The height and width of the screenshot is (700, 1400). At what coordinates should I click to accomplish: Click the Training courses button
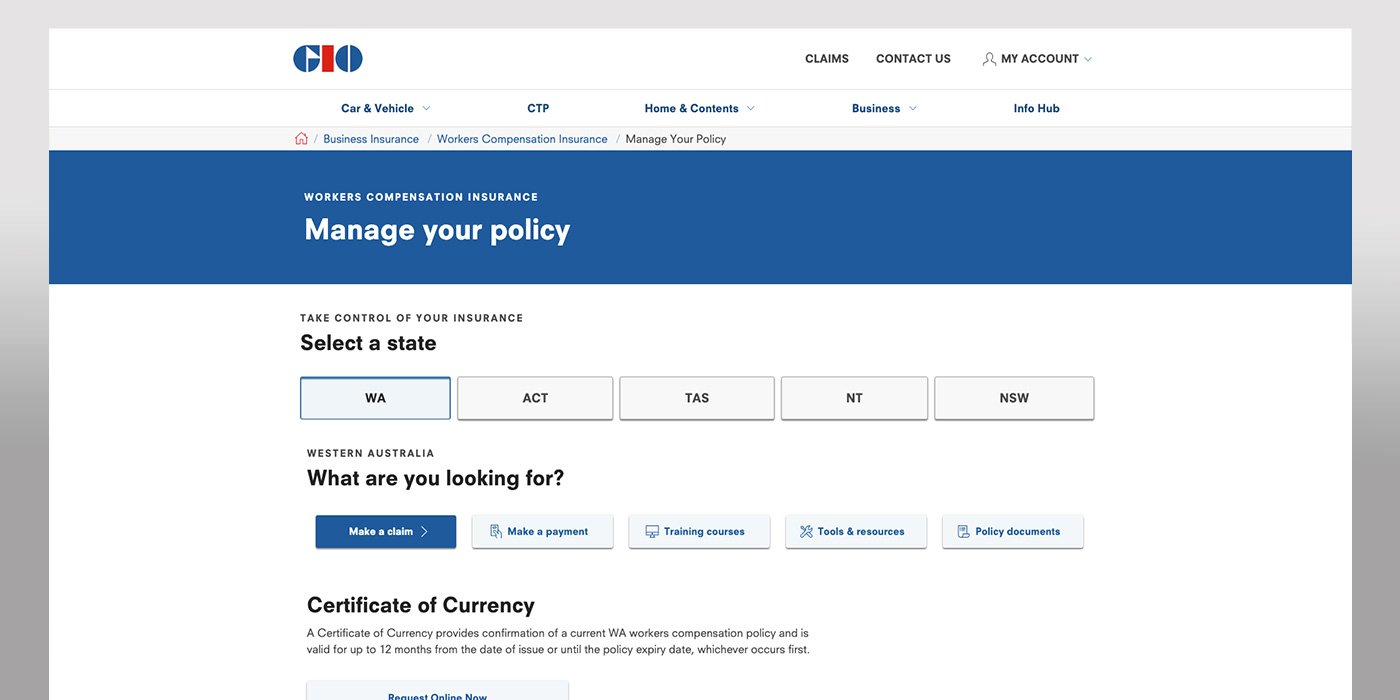pos(699,532)
